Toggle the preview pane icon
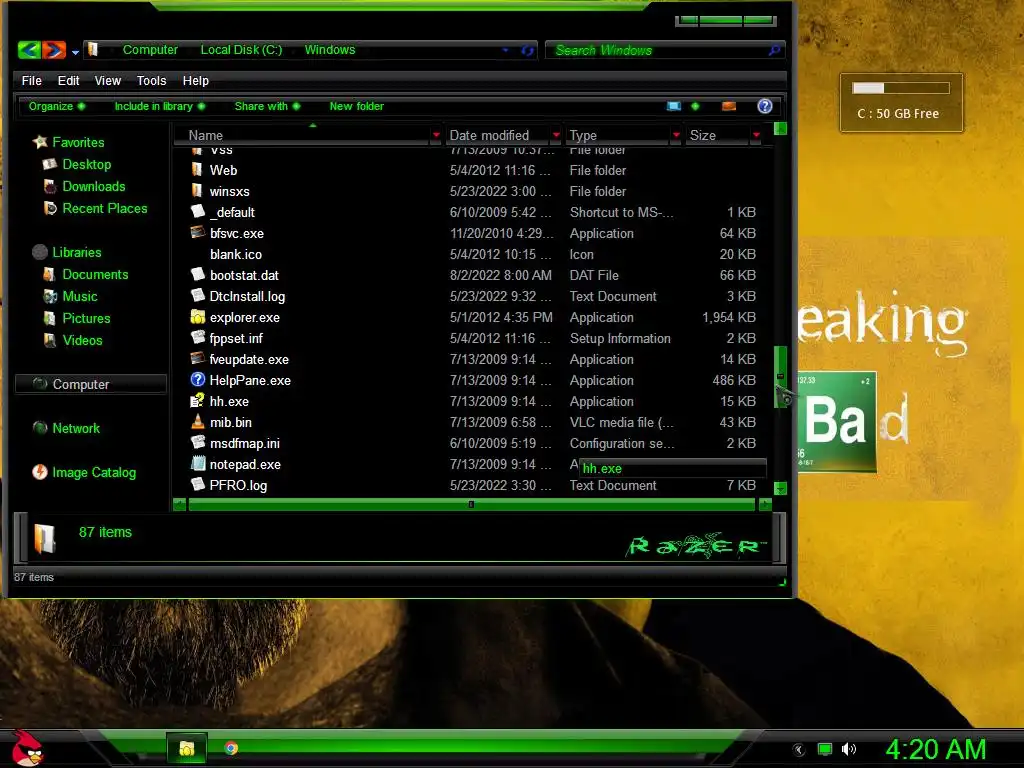Screen dimensions: 1024x768 pos(729,106)
